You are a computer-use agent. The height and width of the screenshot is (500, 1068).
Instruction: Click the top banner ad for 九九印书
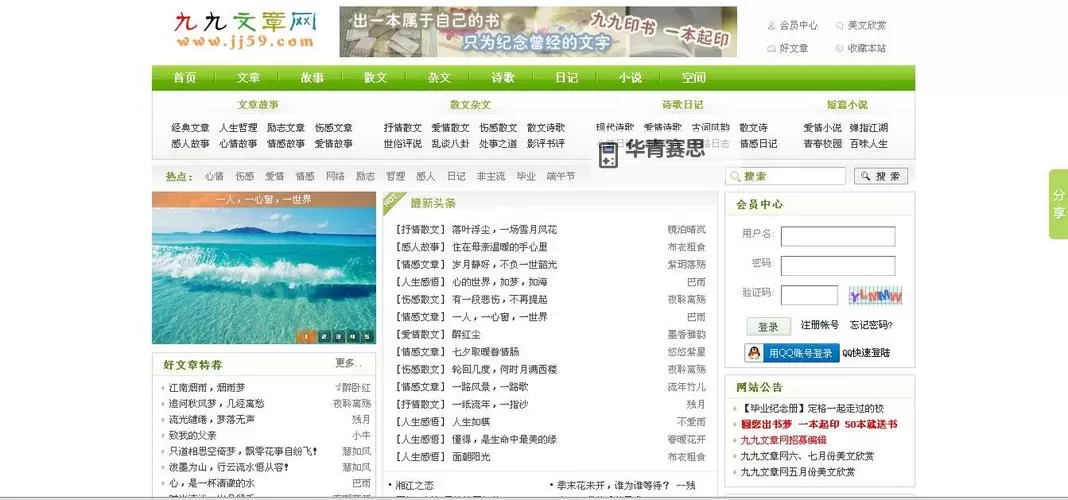[x=538, y=32]
